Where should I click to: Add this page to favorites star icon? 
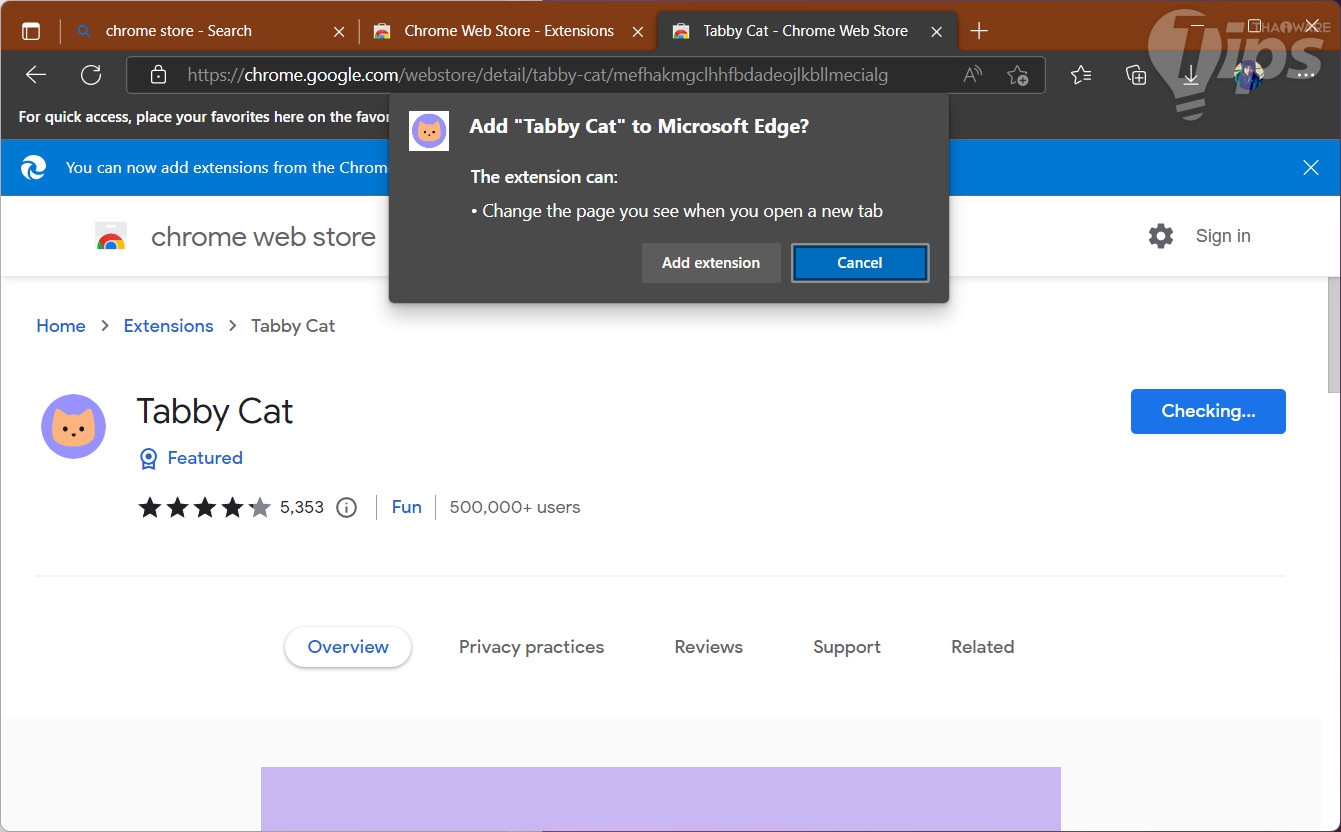click(1018, 75)
